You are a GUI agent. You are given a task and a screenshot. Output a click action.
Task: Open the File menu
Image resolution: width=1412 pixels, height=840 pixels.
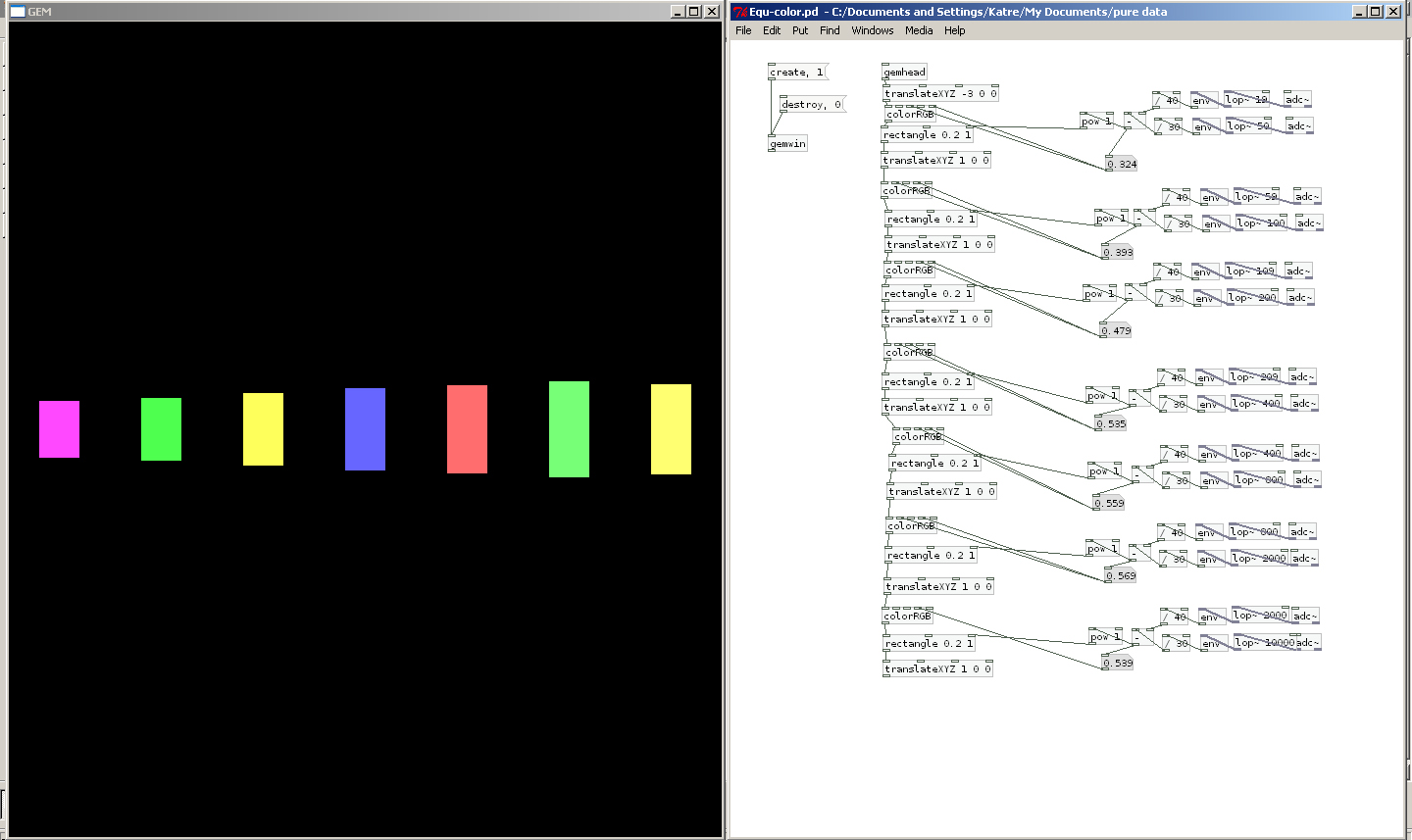743,30
